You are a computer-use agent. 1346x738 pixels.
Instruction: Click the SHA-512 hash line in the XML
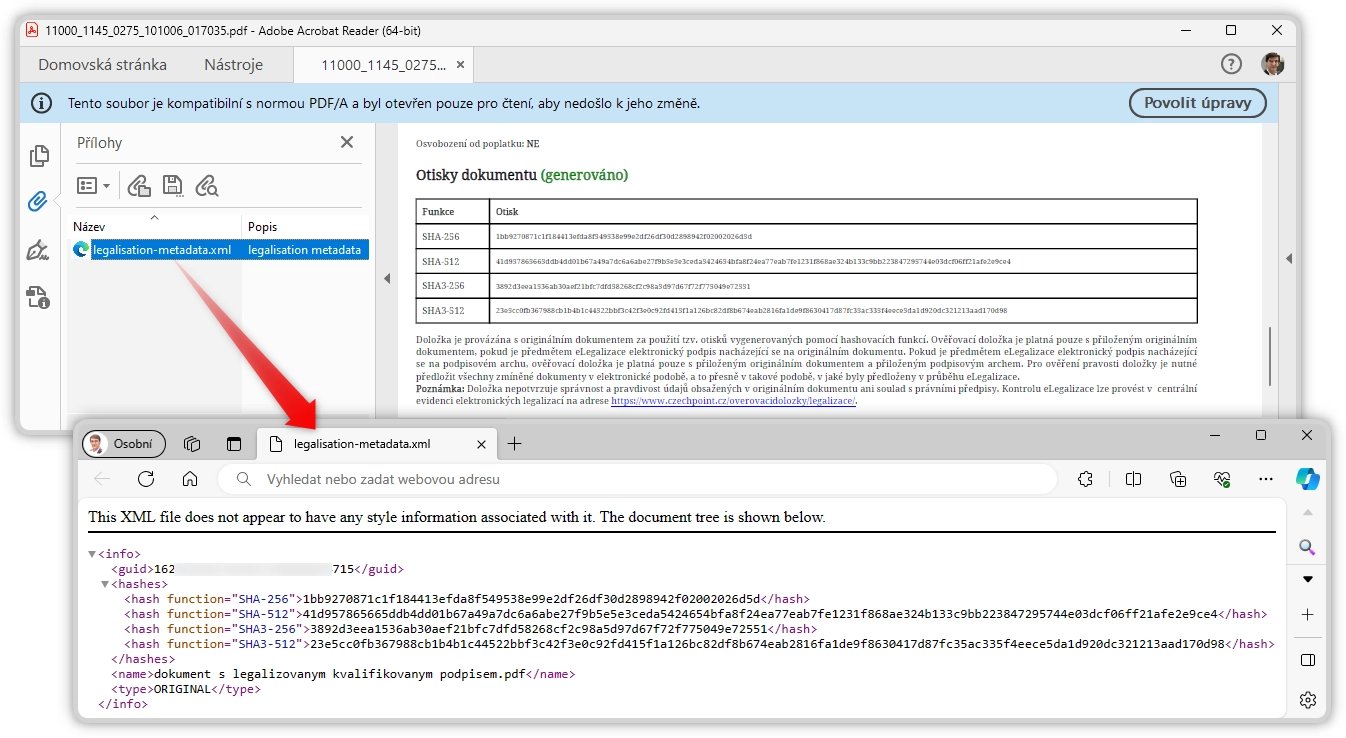pyautogui.click(x=695, y=614)
